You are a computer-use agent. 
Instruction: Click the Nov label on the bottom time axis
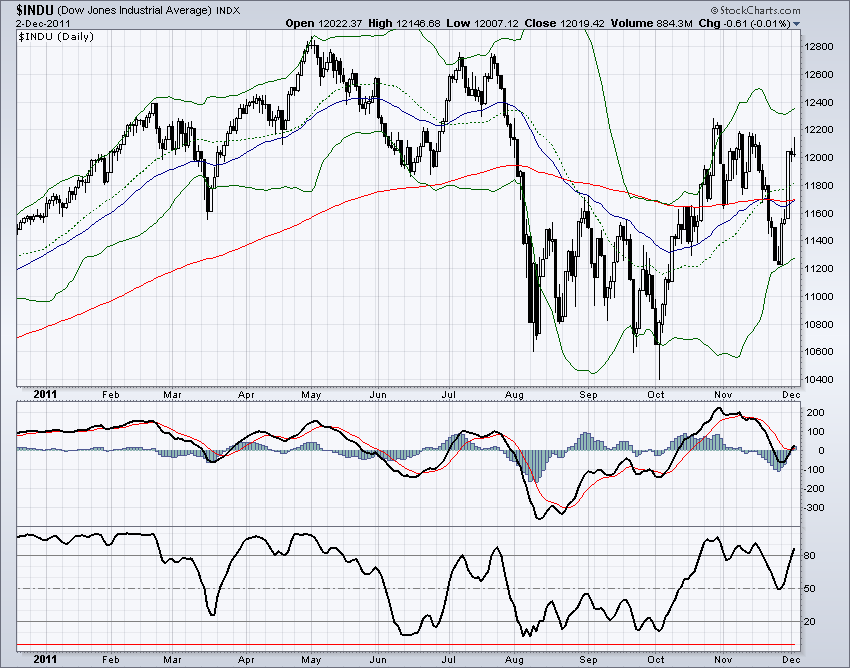click(723, 660)
